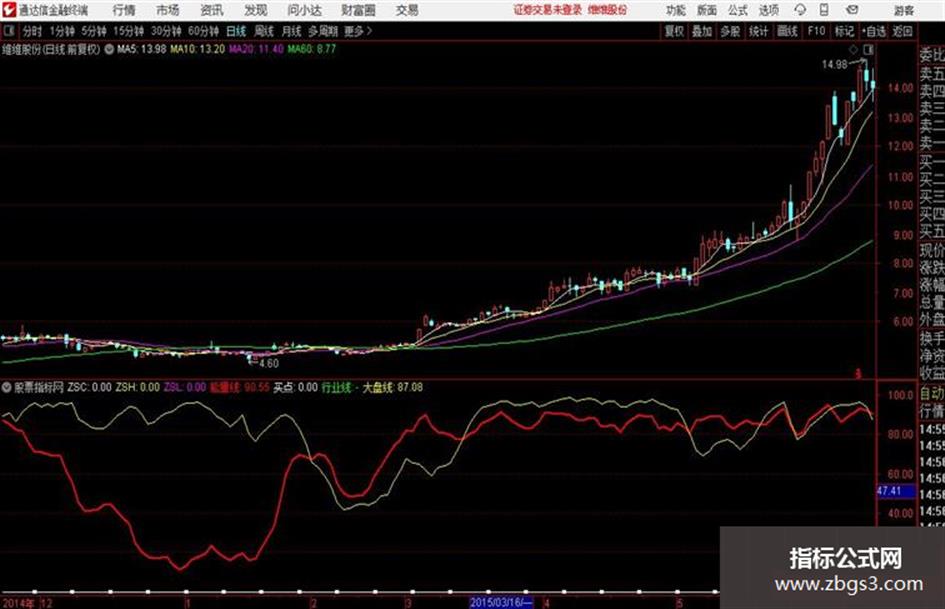Switch to 分时 chart tab
Viewport: 945px width, 609px height.
point(33,31)
